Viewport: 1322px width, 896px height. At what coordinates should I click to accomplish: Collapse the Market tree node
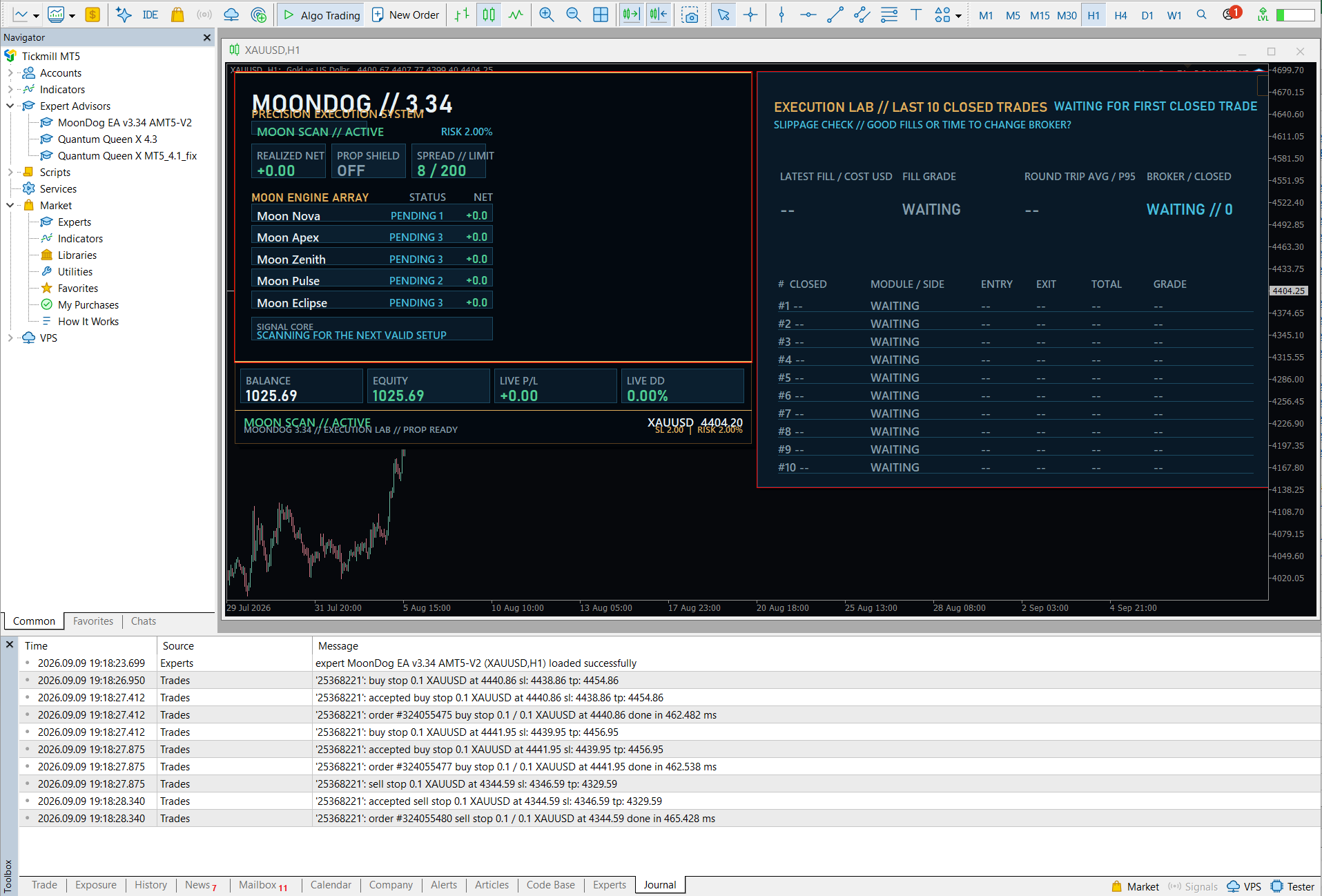pos(10,205)
